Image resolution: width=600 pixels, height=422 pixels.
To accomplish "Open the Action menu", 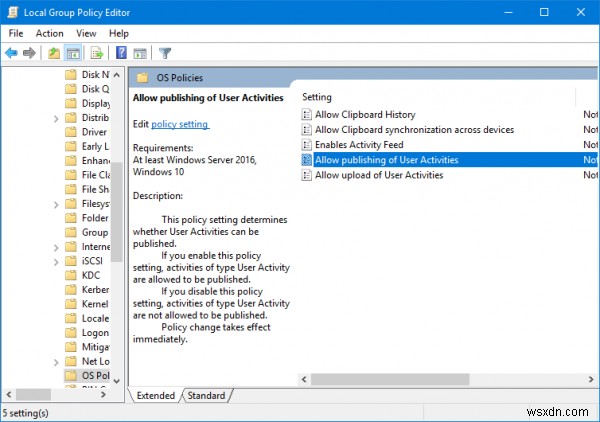I will tap(49, 34).
